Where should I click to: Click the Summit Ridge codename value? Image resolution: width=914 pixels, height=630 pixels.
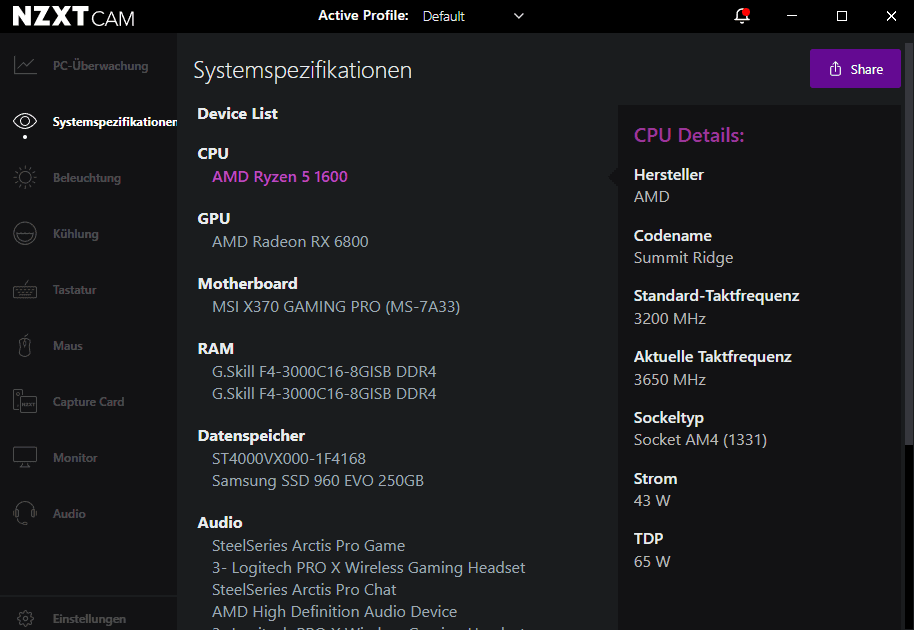point(683,258)
